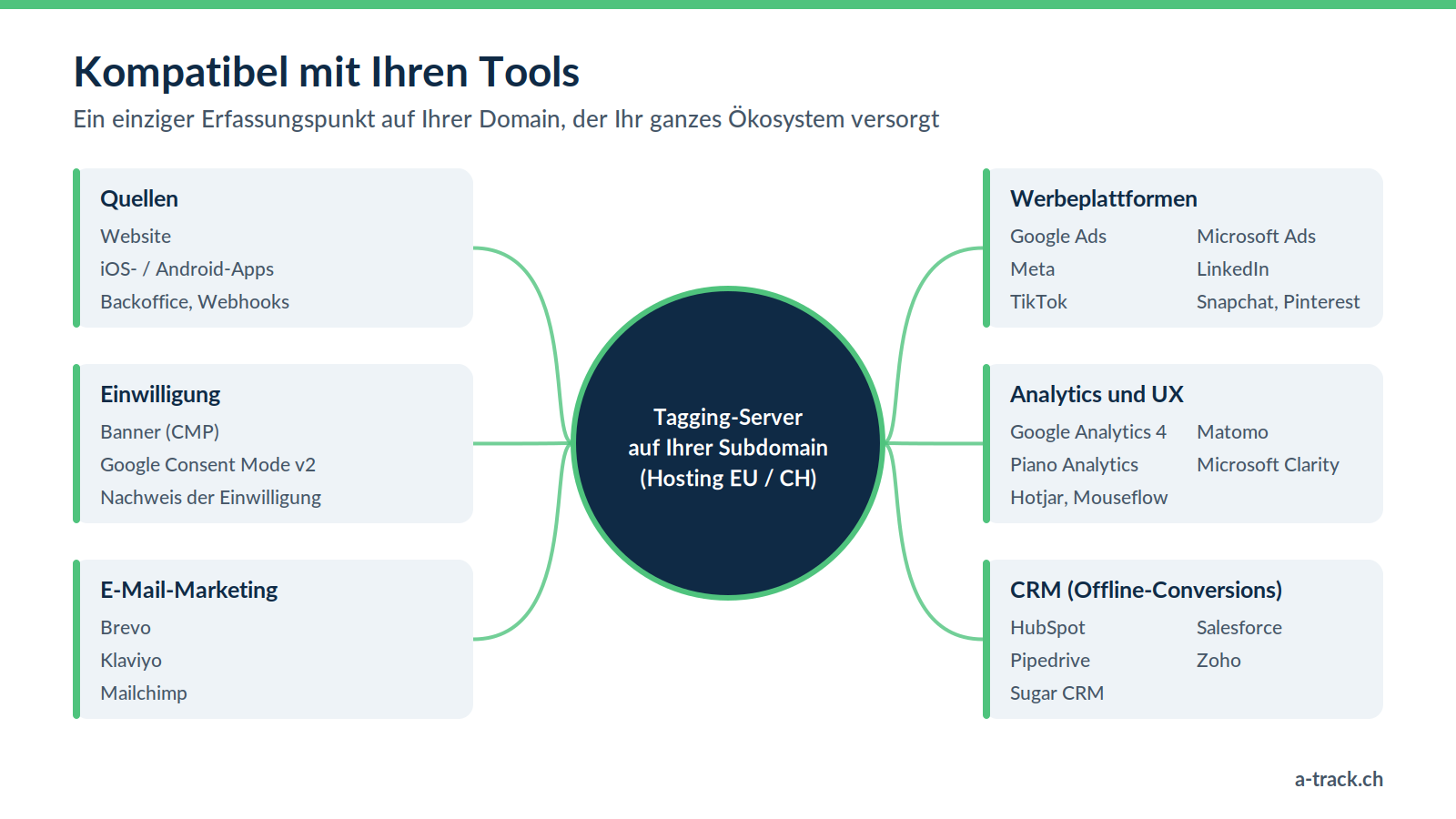Click the 'Matomo' entry
1456x819 pixels.
(x=1232, y=431)
